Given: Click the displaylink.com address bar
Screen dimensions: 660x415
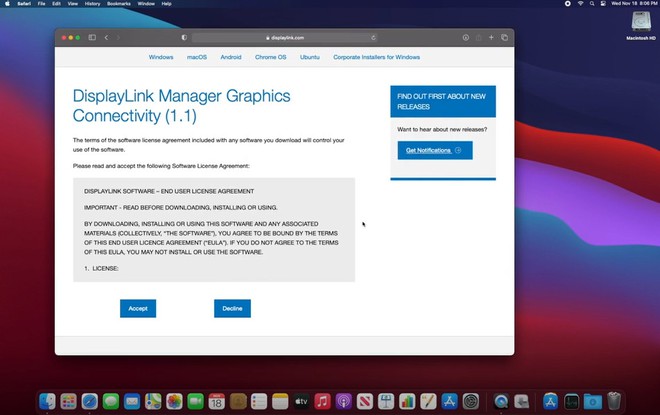Looking at the screenshot, I should pos(285,37).
